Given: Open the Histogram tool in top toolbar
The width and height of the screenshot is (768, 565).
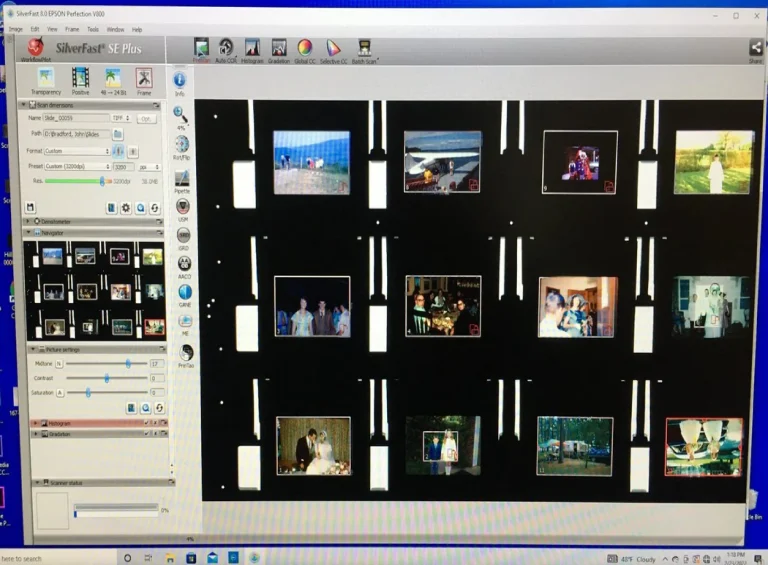Looking at the screenshot, I should pos(252,48).
